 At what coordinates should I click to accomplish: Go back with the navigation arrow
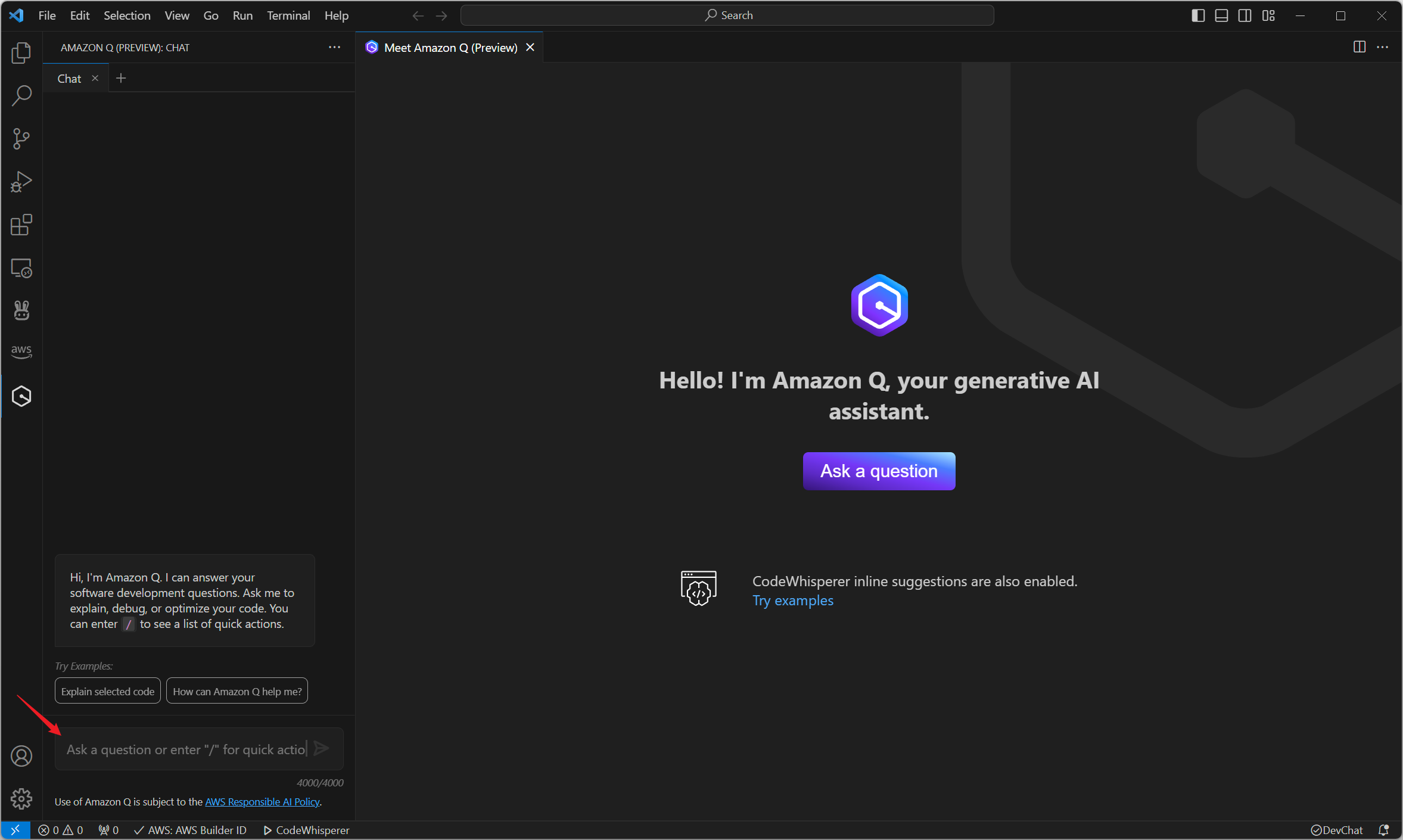pyautogui.click(x=418, y=15)
